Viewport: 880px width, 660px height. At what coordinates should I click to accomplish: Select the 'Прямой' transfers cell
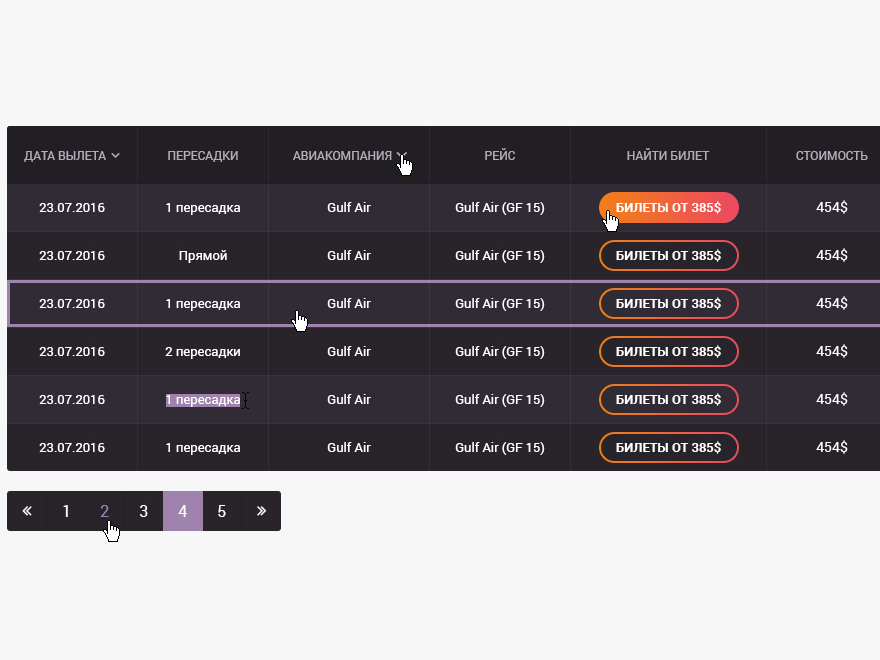pyautogui.click(x=203, y=256)
